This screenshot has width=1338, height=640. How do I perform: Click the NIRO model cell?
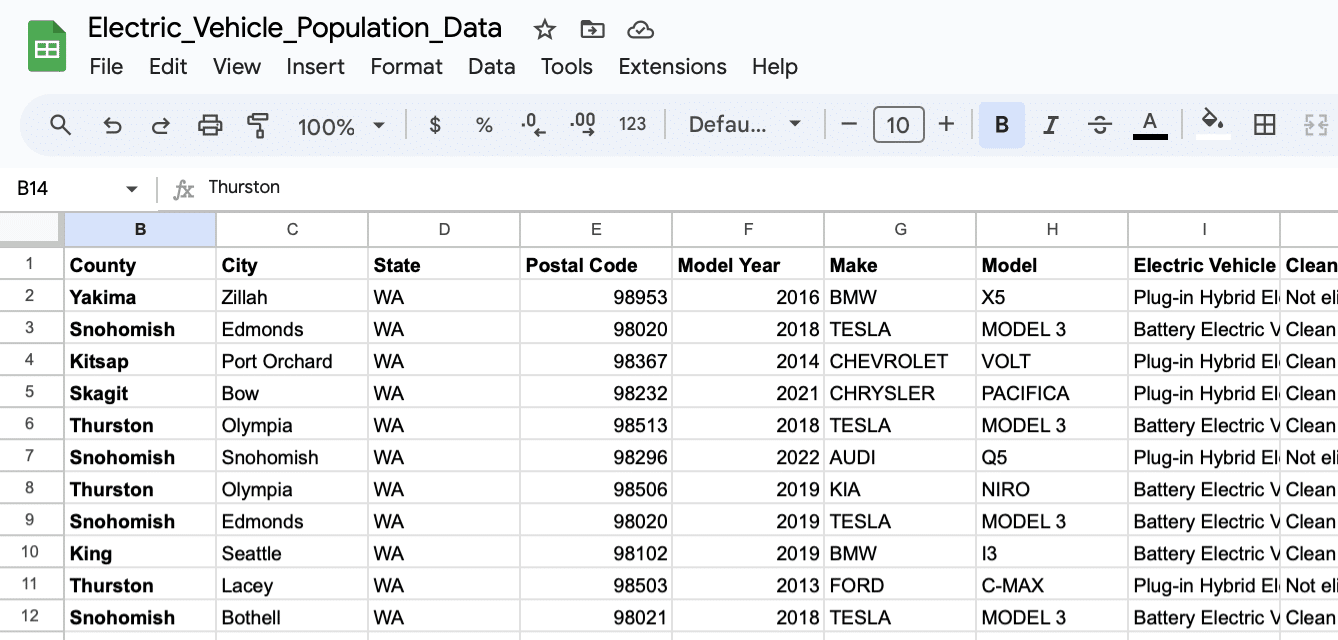click(1052, 489)
